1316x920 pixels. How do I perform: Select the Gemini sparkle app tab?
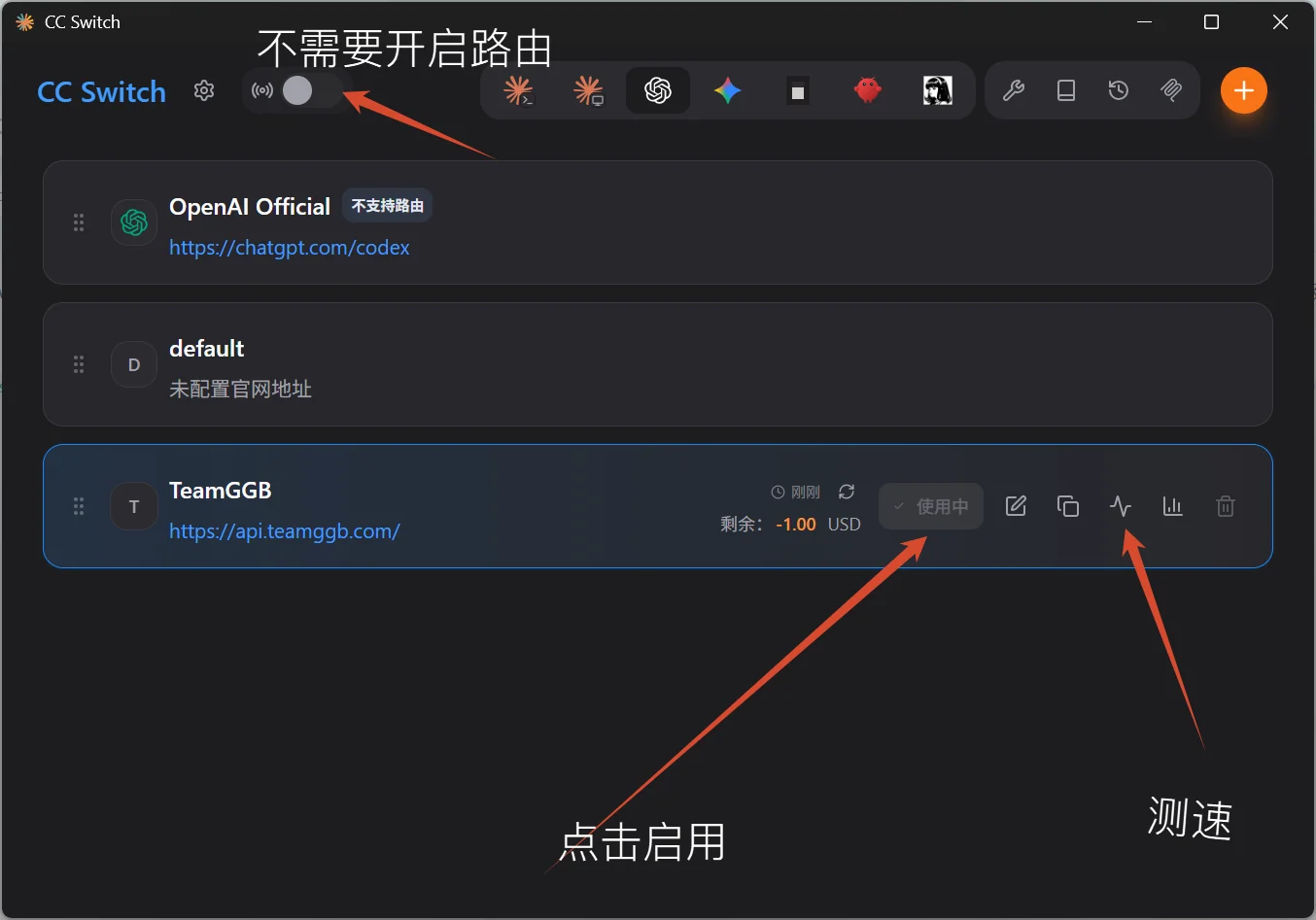[x=728, y=90]
